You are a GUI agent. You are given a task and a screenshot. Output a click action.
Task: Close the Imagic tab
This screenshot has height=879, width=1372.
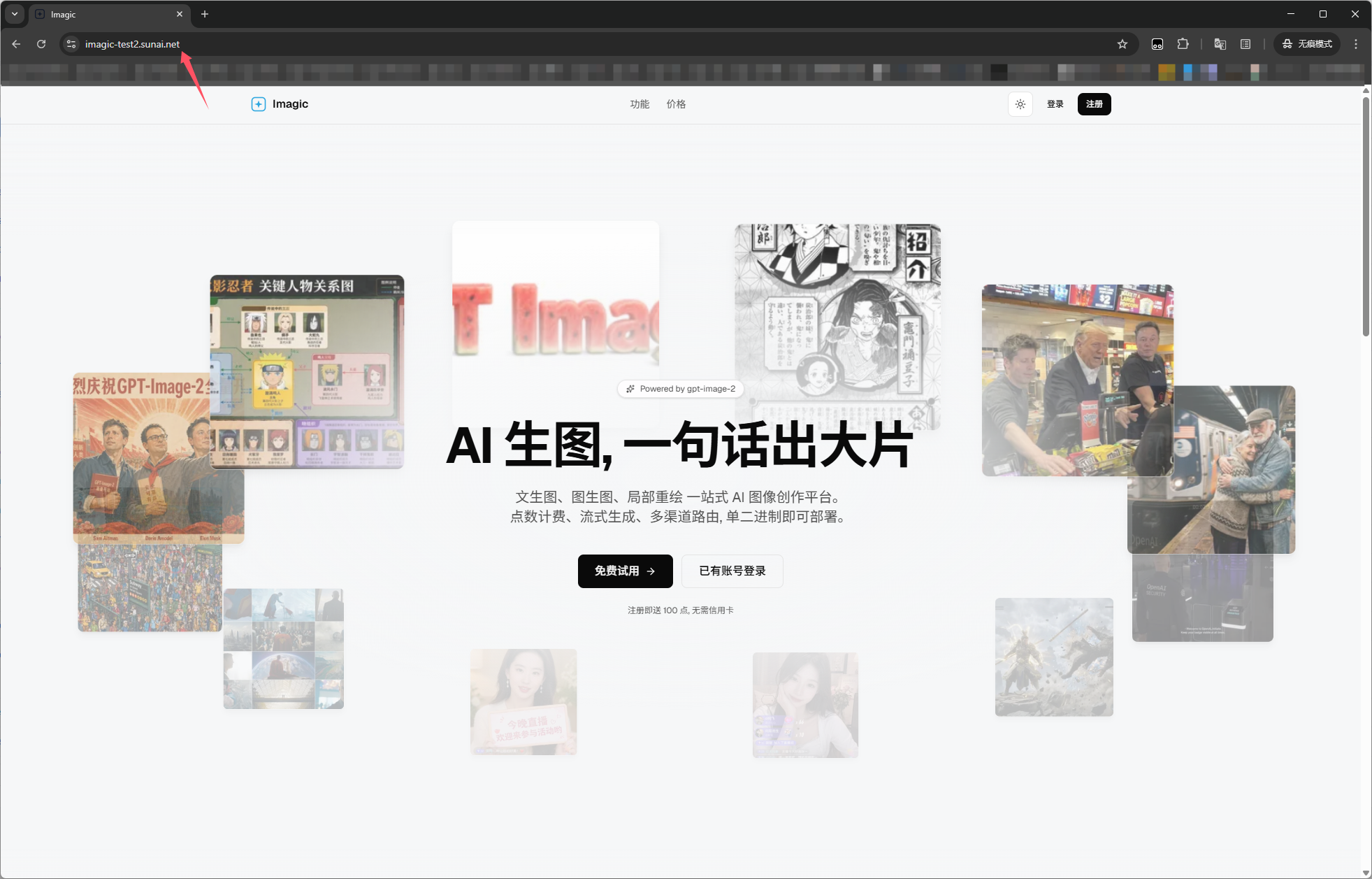[x=180, y=14]
